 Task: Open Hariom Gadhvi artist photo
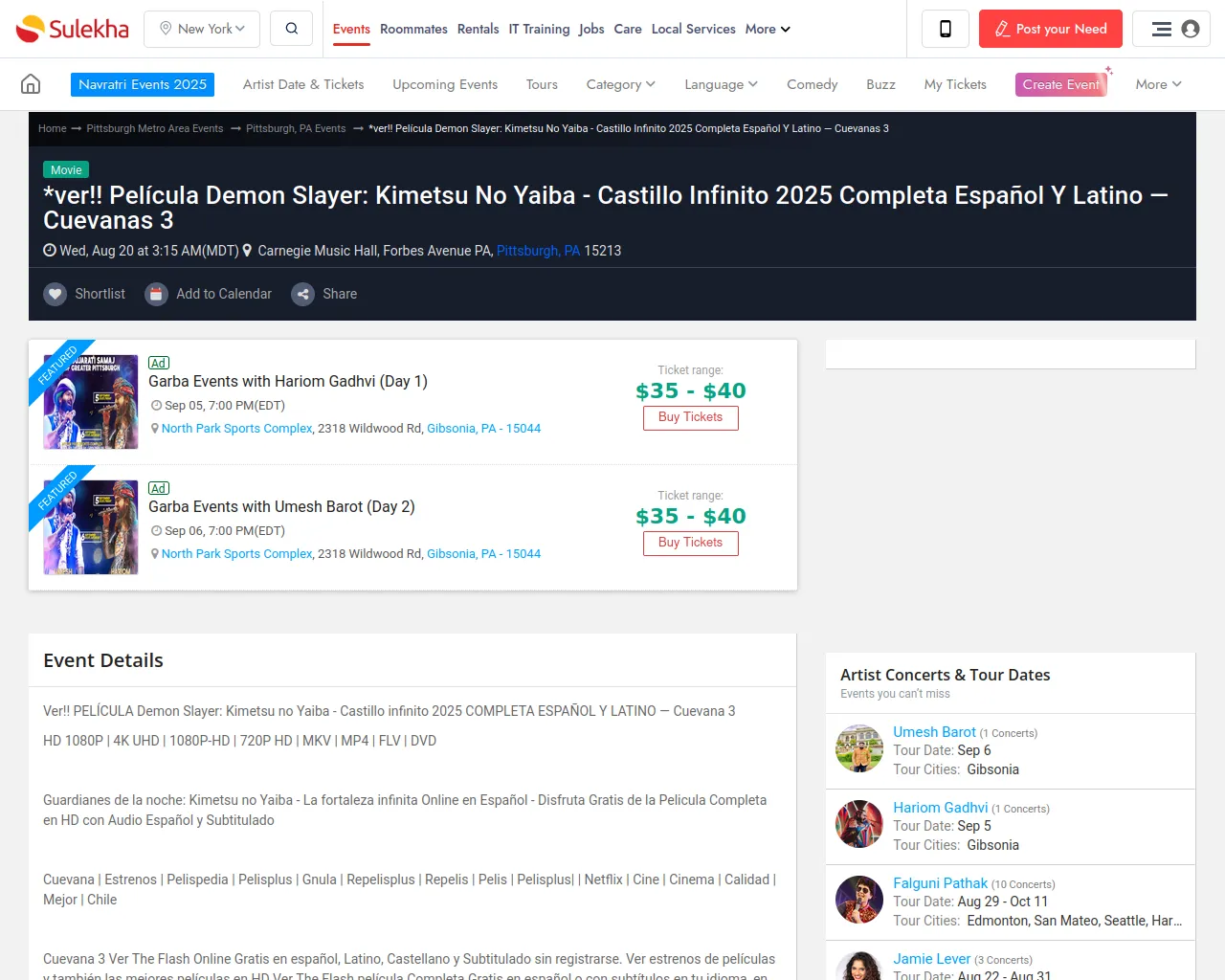point(859,824)
